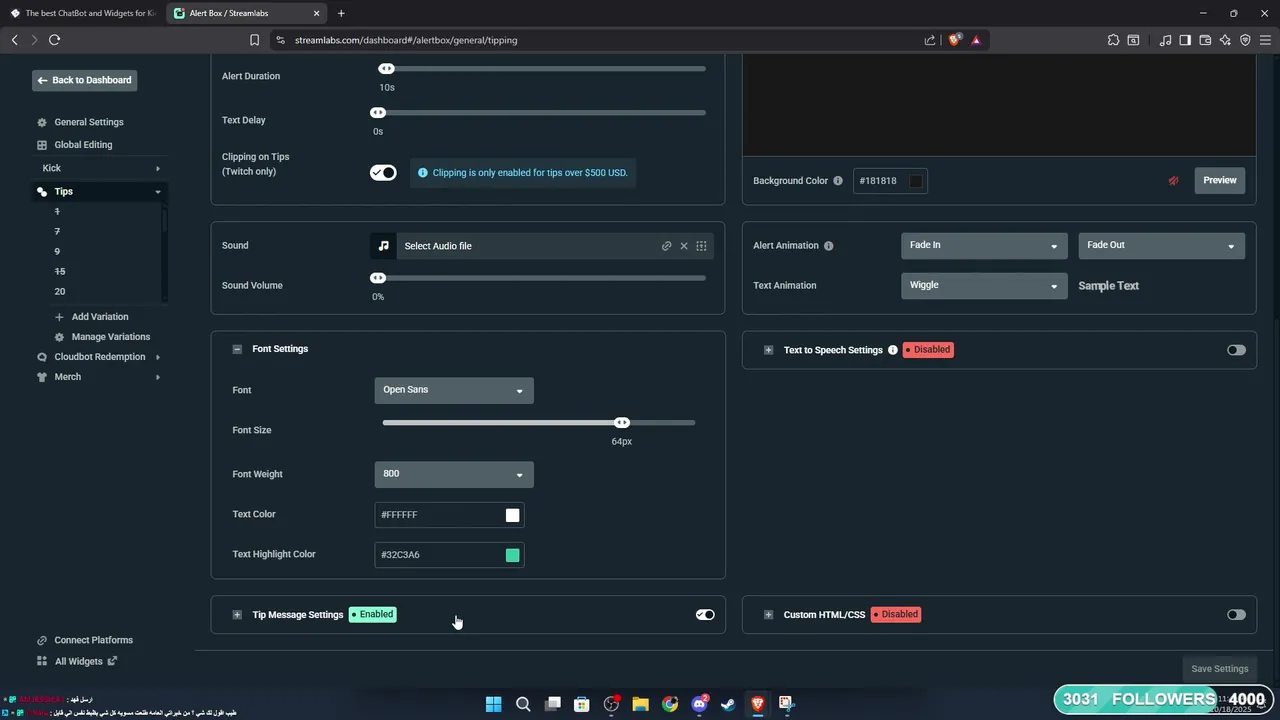Expand the Cloudbot Redemption sidebar item
This screenshot has height=720, width=1280.
click(x=99, y=357)
